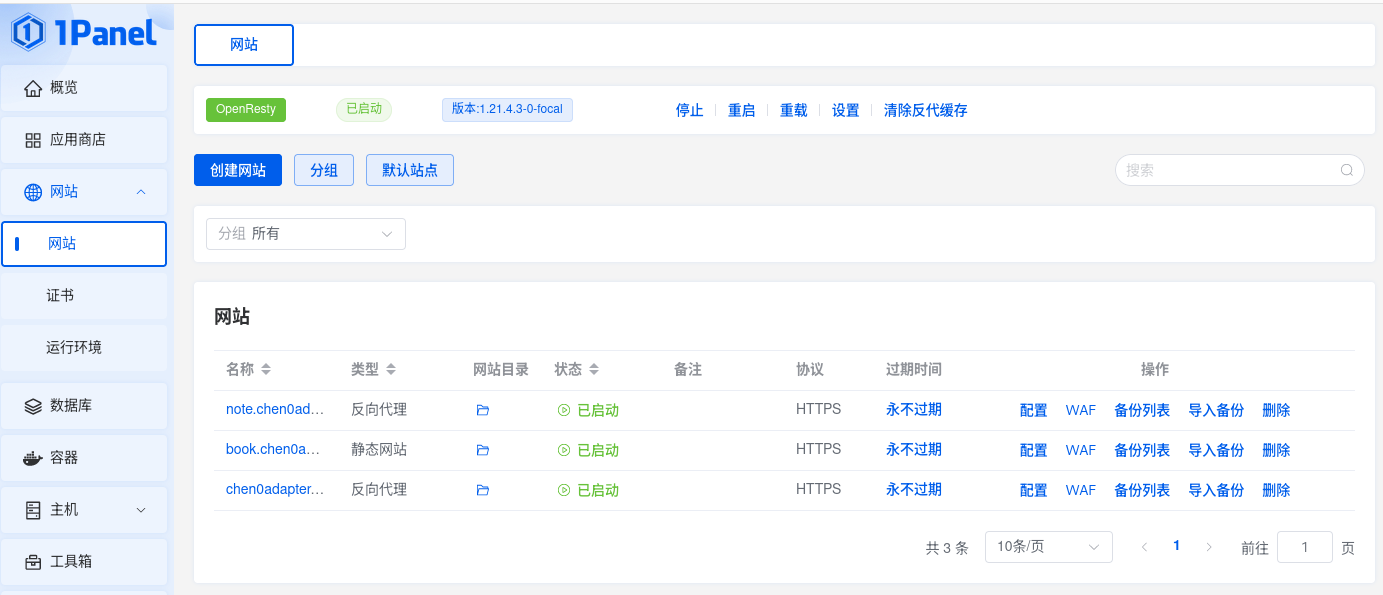Click the 搜索 input field

coord(1240,170)
